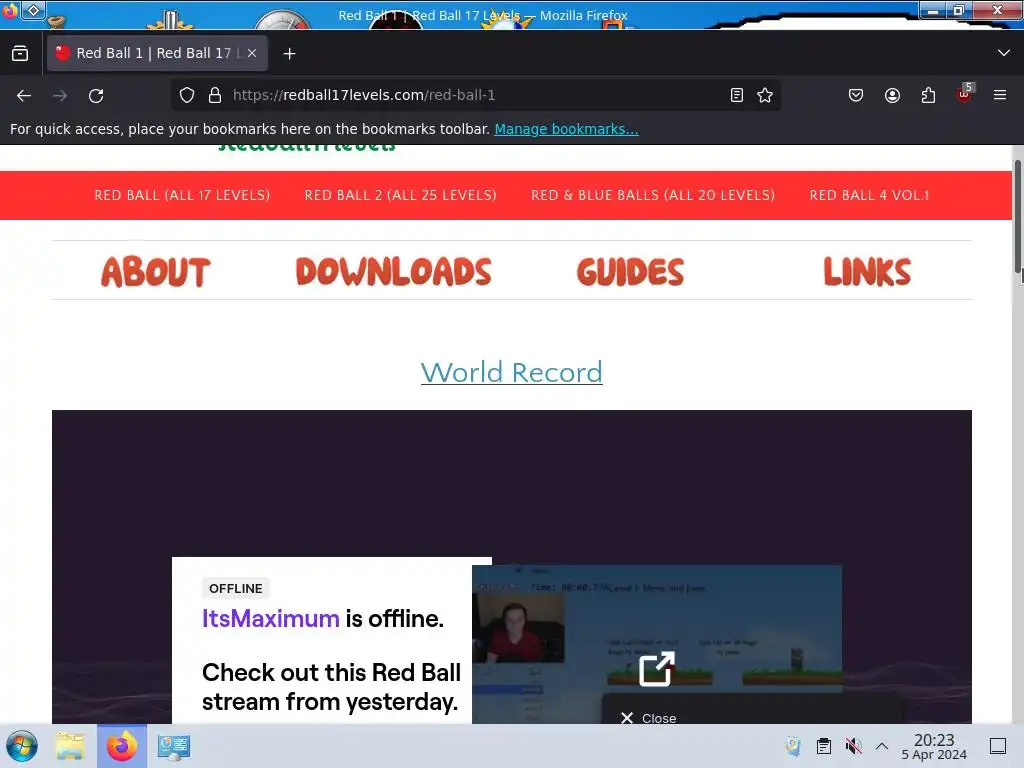Toggle window pin diamond icon in titlebar
The height and width of the screenshot is (768, 1024).
33,10
